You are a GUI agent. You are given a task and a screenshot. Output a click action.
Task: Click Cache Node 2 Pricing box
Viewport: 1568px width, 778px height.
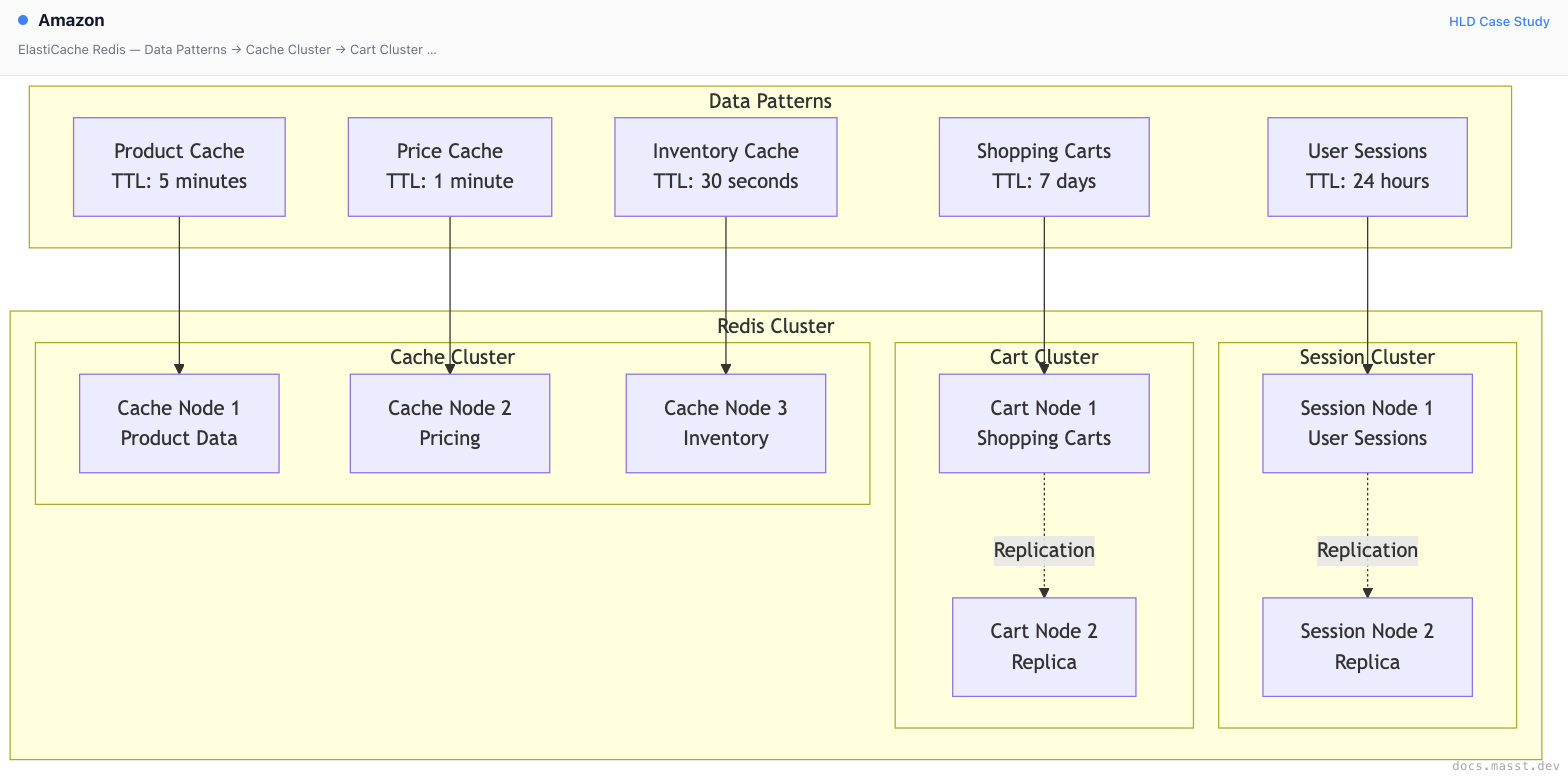click(x=450, y=423)
